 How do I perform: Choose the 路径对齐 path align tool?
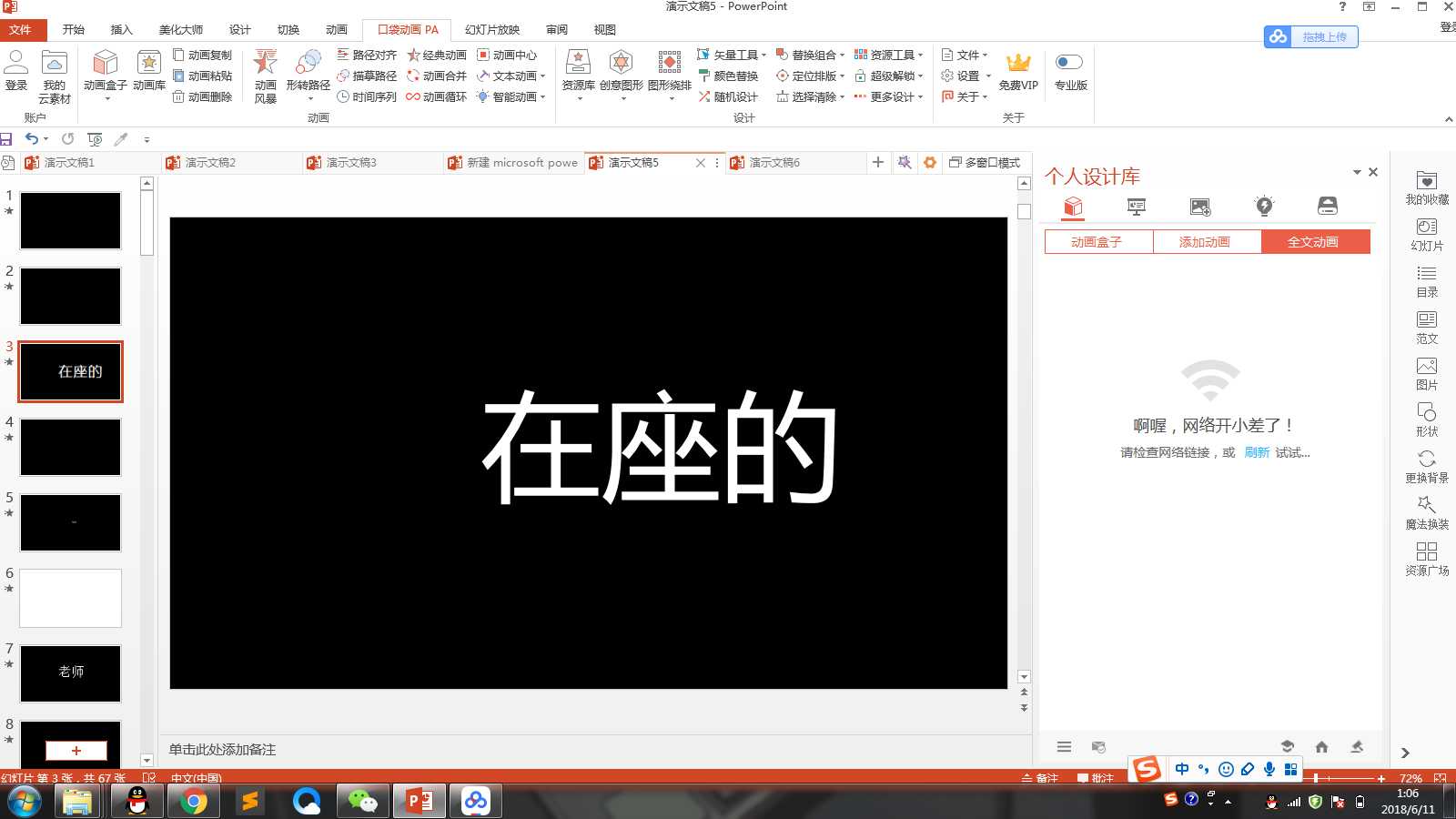click(367, 56)
